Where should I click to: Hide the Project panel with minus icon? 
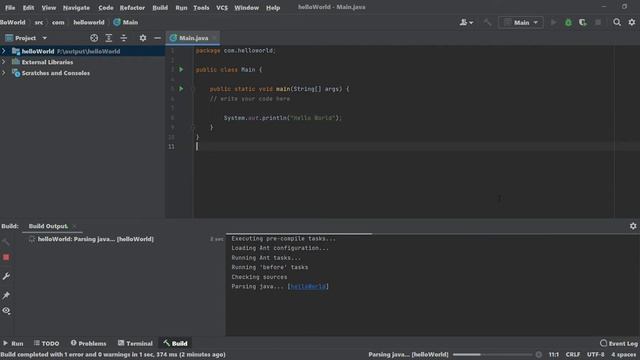[x=157, y=38]
